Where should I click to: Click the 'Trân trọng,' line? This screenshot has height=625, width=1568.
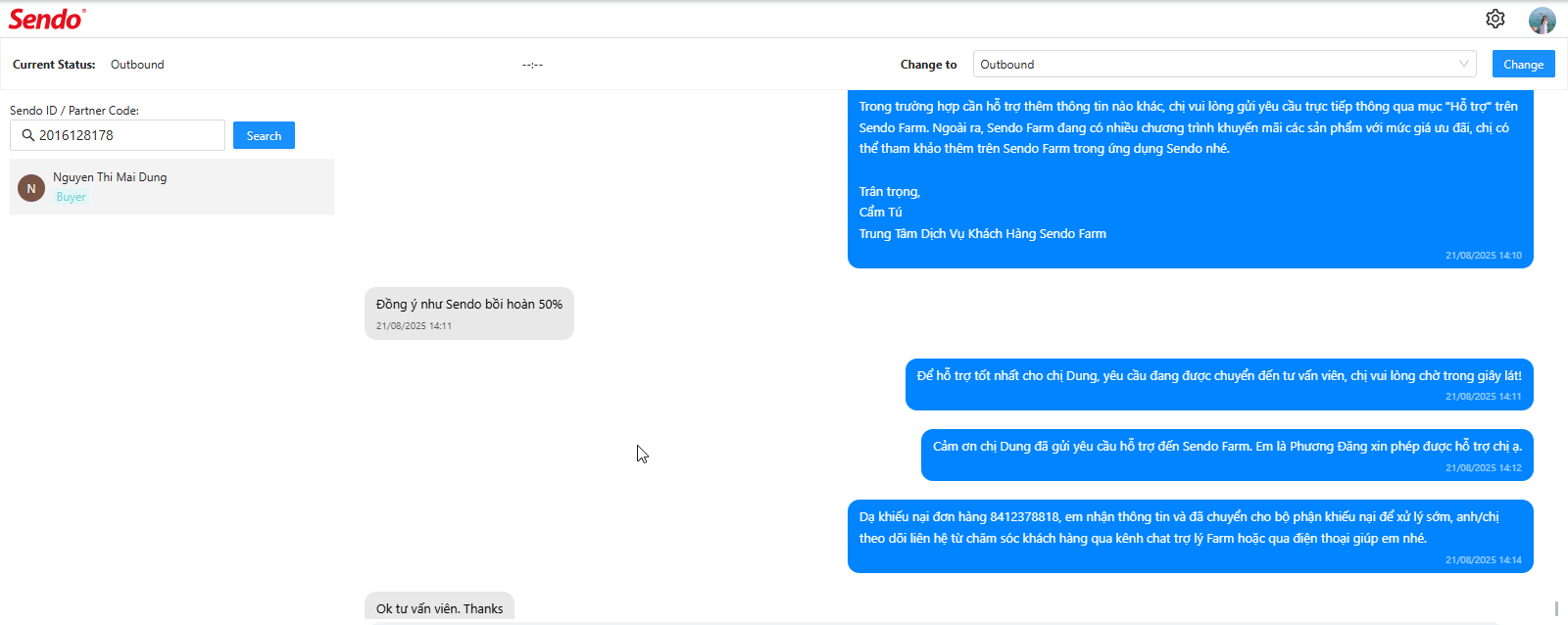889,192
